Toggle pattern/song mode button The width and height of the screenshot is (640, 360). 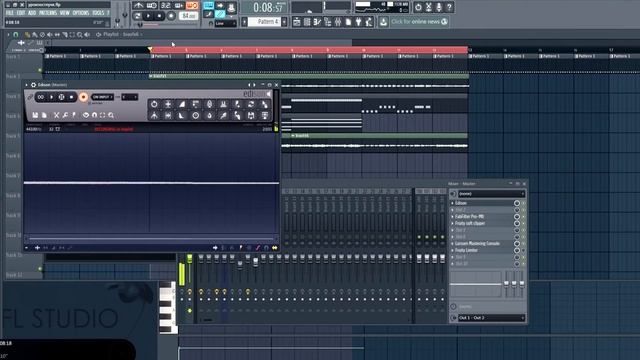[137, 16]
